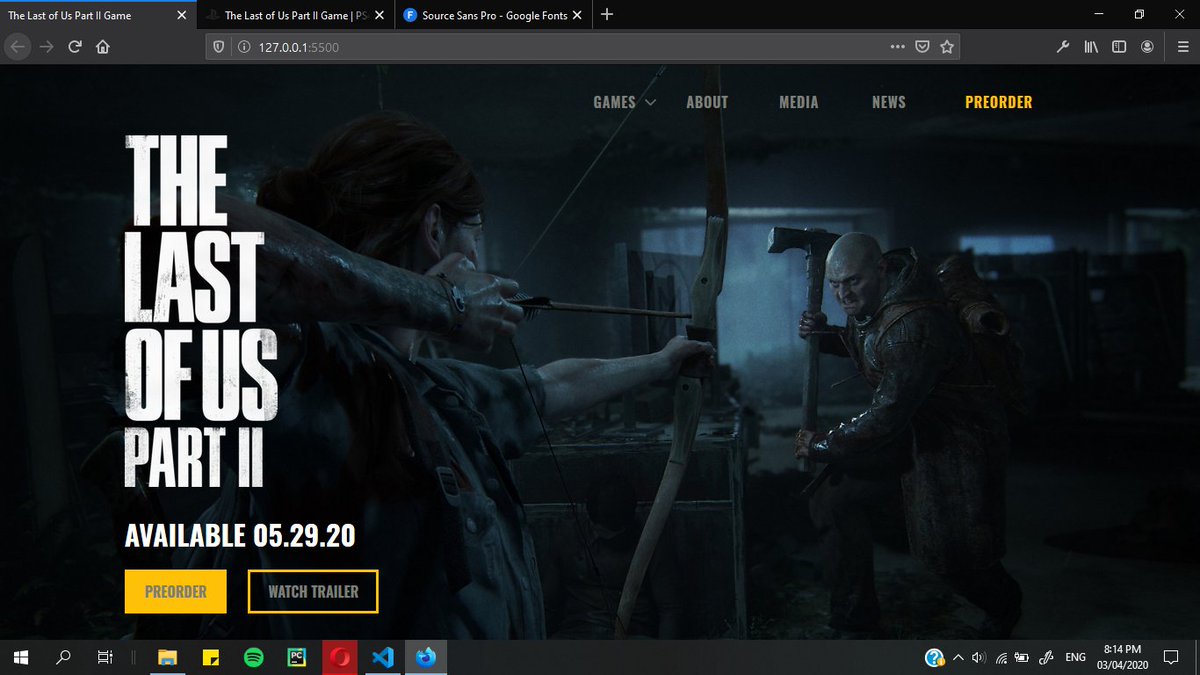Open developer tools wrench icon
Screen dimensions: 1200x675
[1064, 47]
